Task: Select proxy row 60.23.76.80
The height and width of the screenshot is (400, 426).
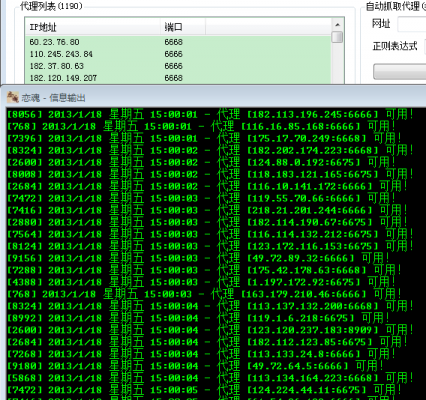Action: tap(178, 42)
